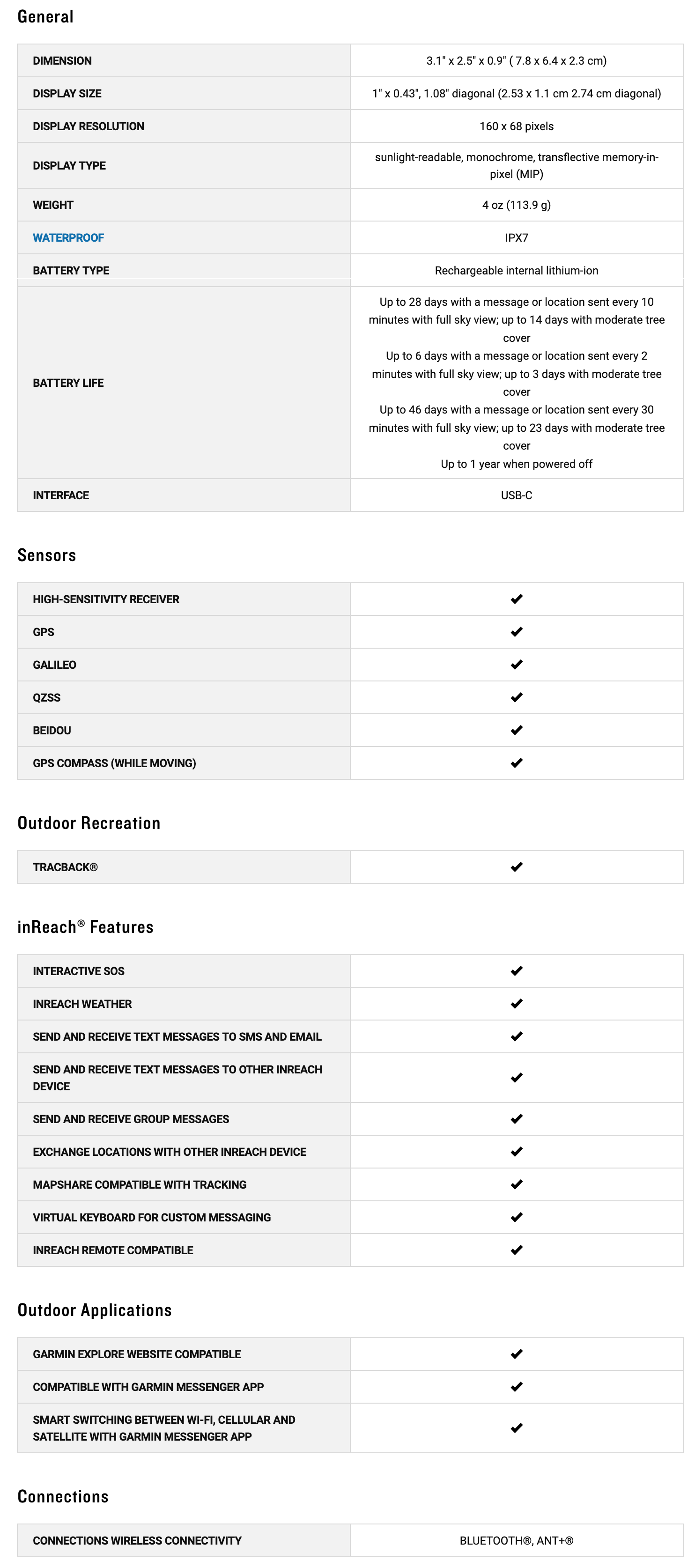Click the checkmark beside GALILEO
Viewport: 695px width, 1568px height.
pos(516,665)
